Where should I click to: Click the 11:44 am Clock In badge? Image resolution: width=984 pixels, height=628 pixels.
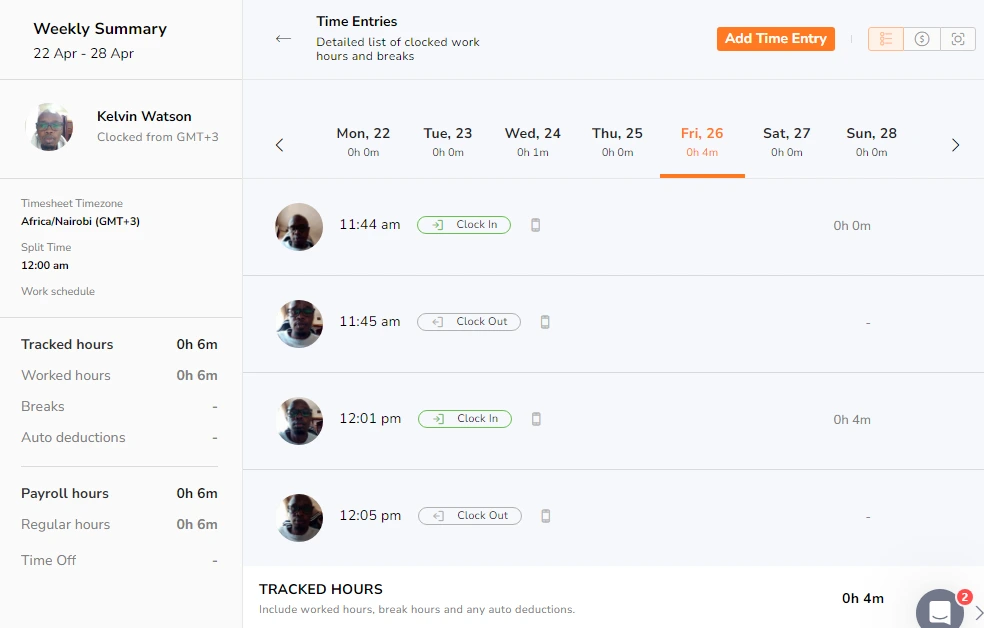coord(464,225)
